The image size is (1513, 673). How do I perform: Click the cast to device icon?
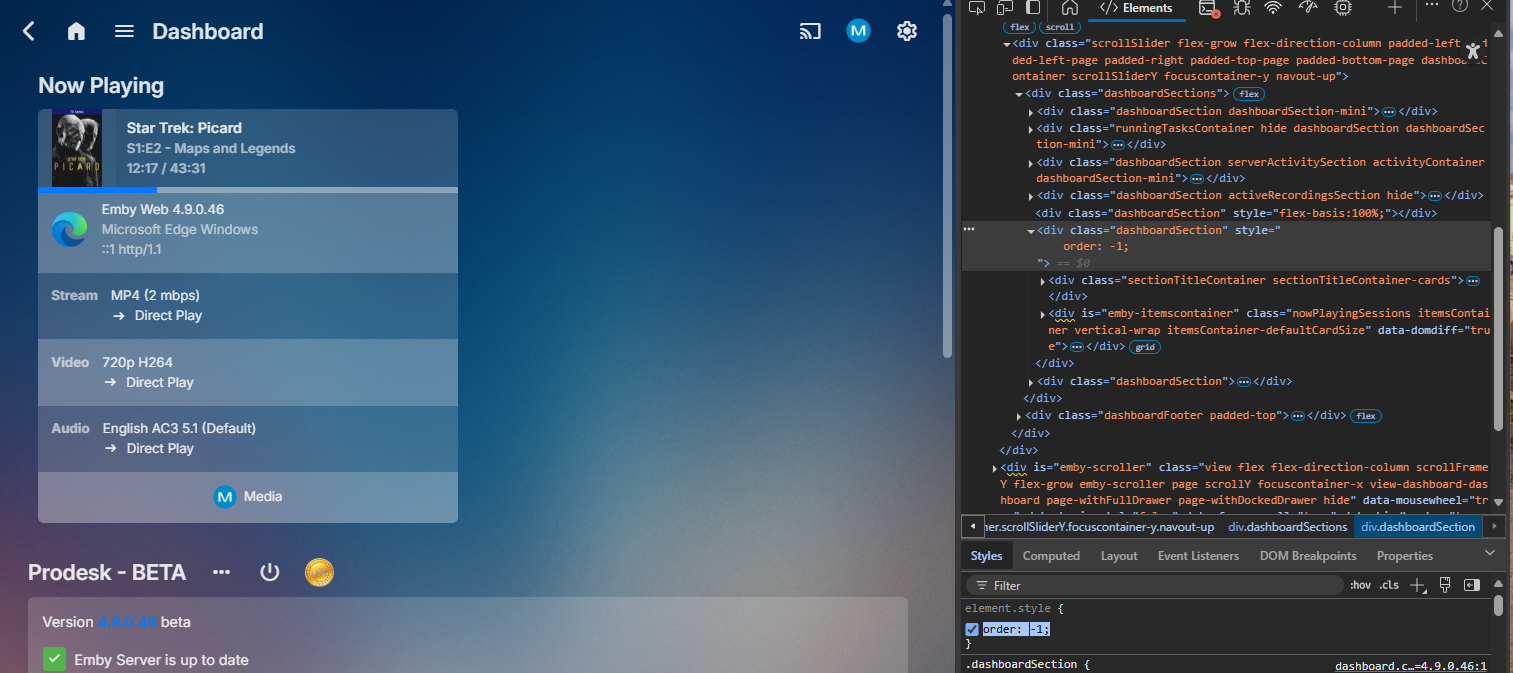810,32
